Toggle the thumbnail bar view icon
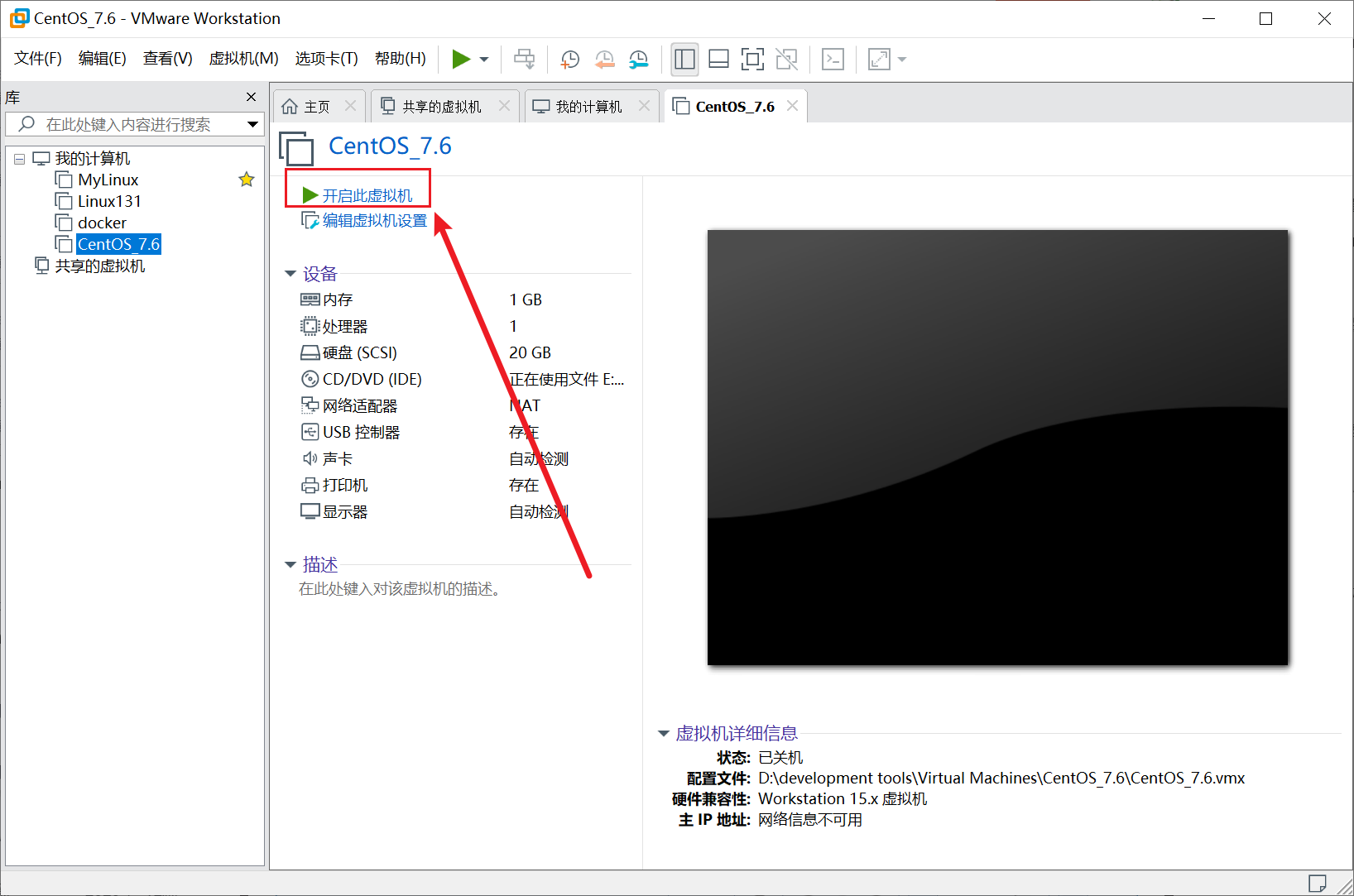Image resolution: width=1354 pixels, height=896 pixels. 719,59
